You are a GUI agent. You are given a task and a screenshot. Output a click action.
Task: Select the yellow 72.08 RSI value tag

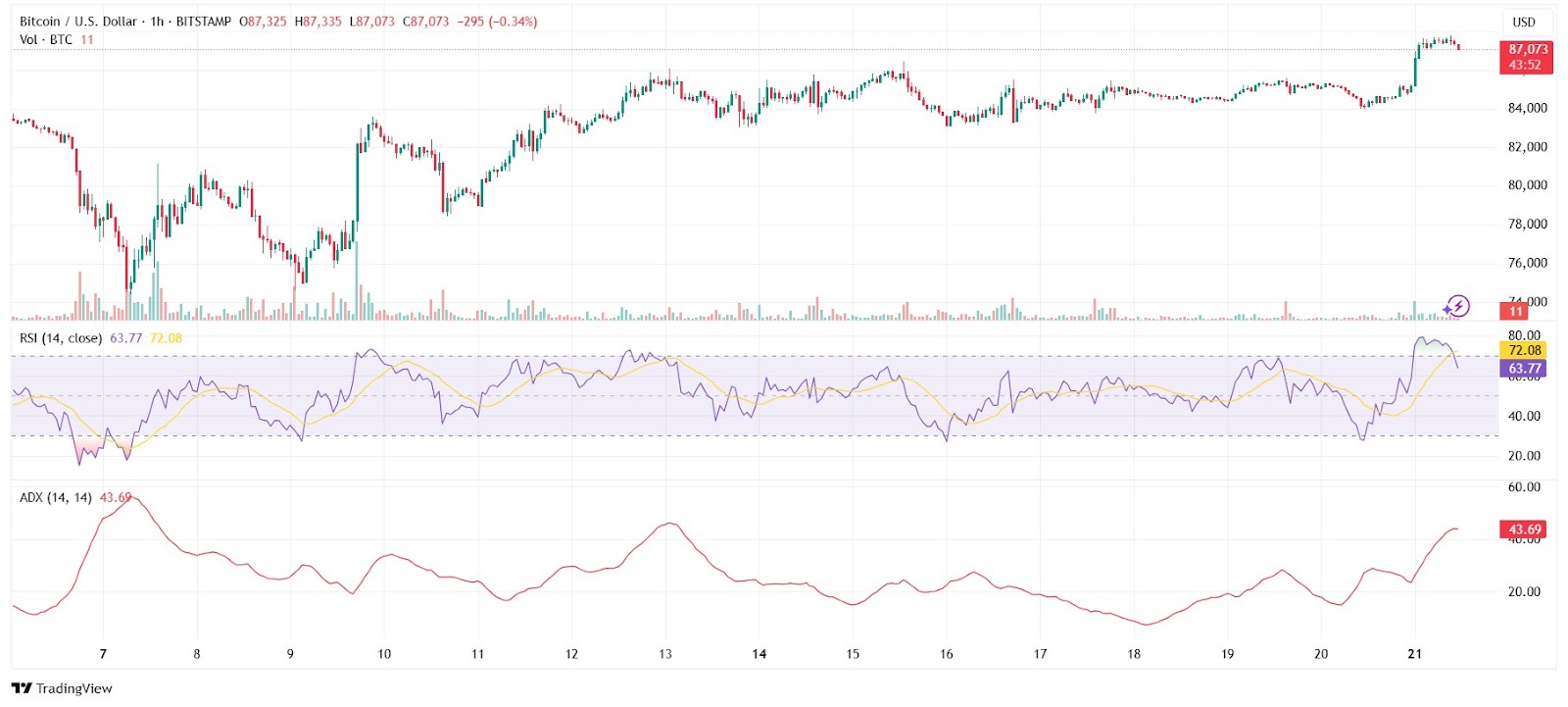pos(1524,350)
